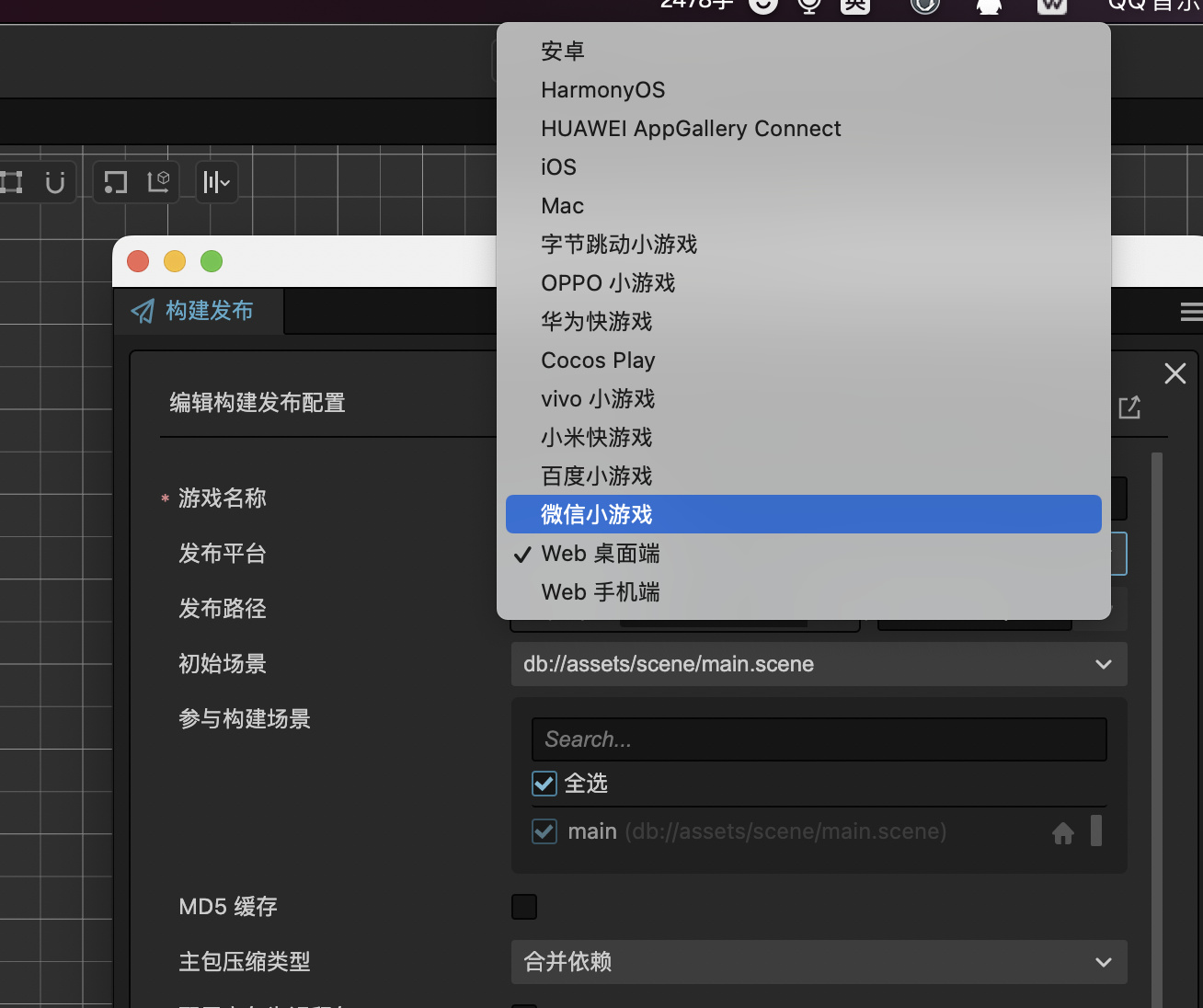This screenshot has height=1008, width=1203.
Task: Click the microphone icon in menu bar
Action: click(x=809, y=6)
